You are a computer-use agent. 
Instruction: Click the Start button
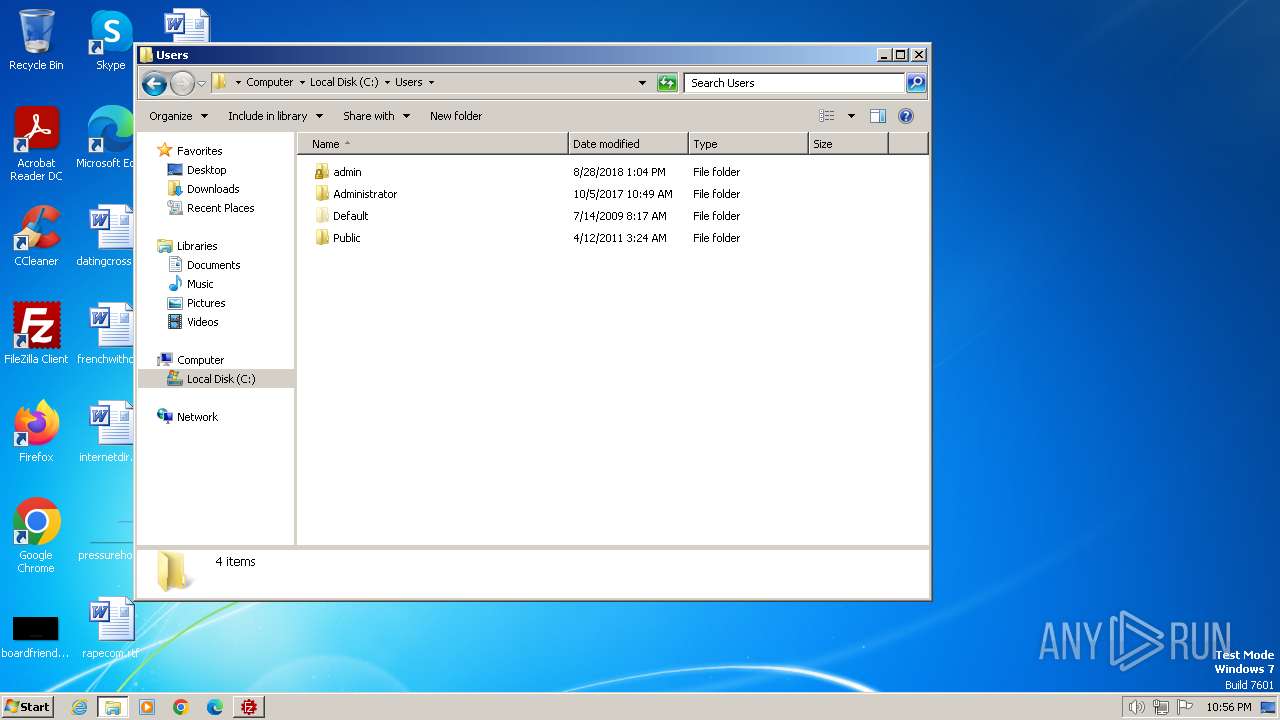tap(27, 707)
